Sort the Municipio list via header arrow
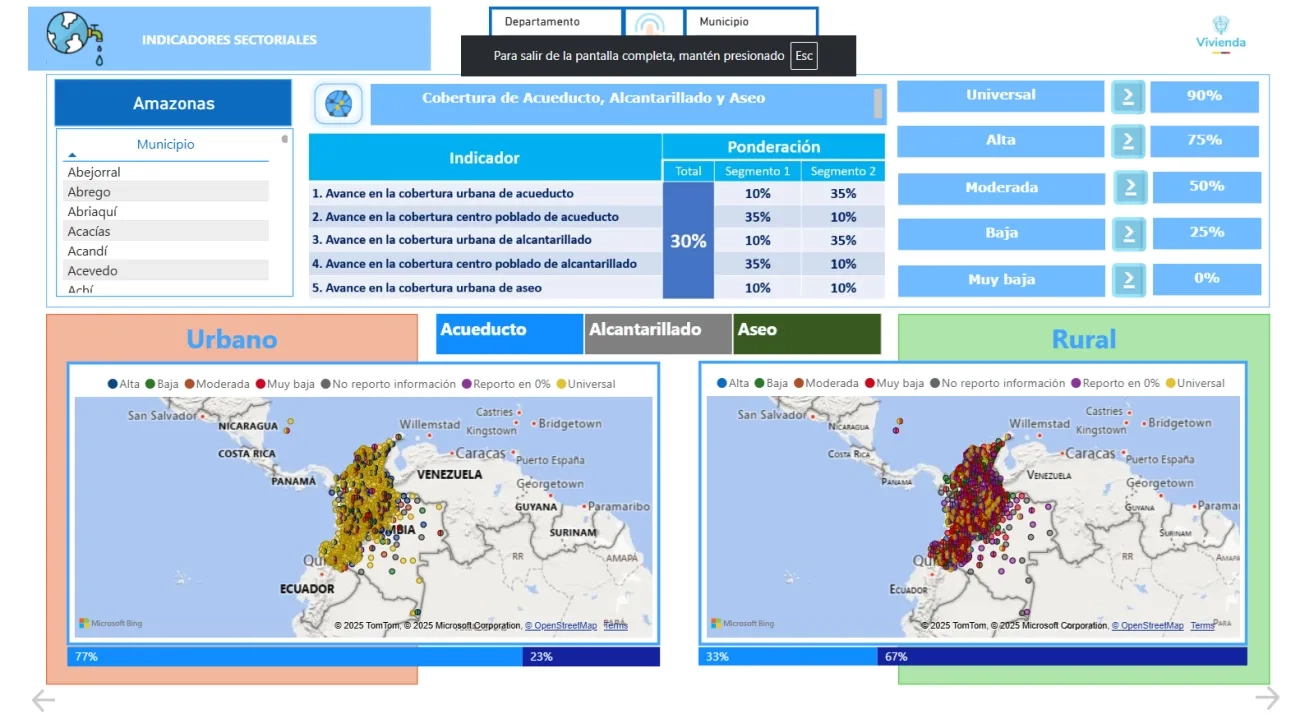The width and height of the screenshot is (1300, 728). coord(72,156)
